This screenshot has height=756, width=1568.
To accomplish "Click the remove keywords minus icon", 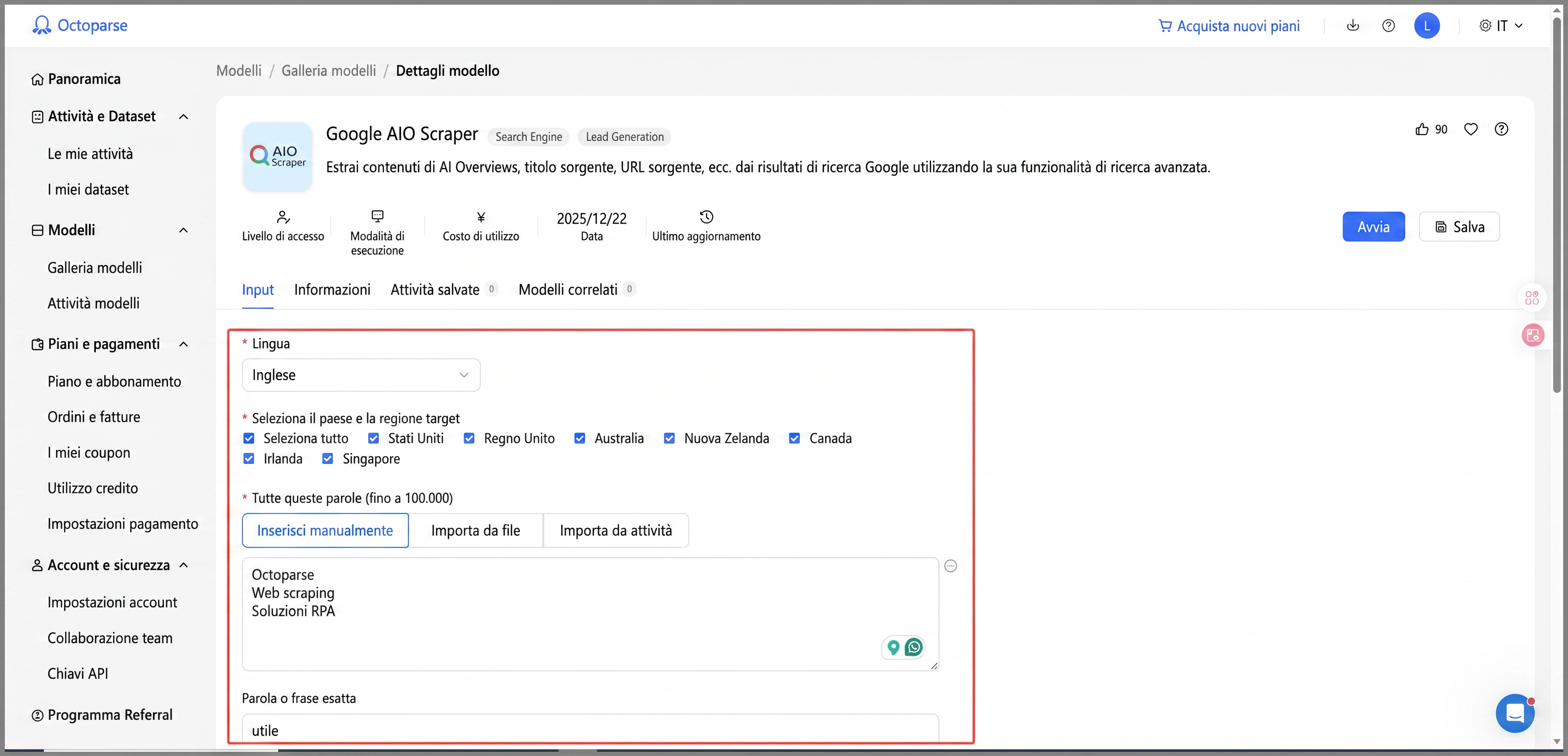I will pyautogui.click(x=951, y=566).
